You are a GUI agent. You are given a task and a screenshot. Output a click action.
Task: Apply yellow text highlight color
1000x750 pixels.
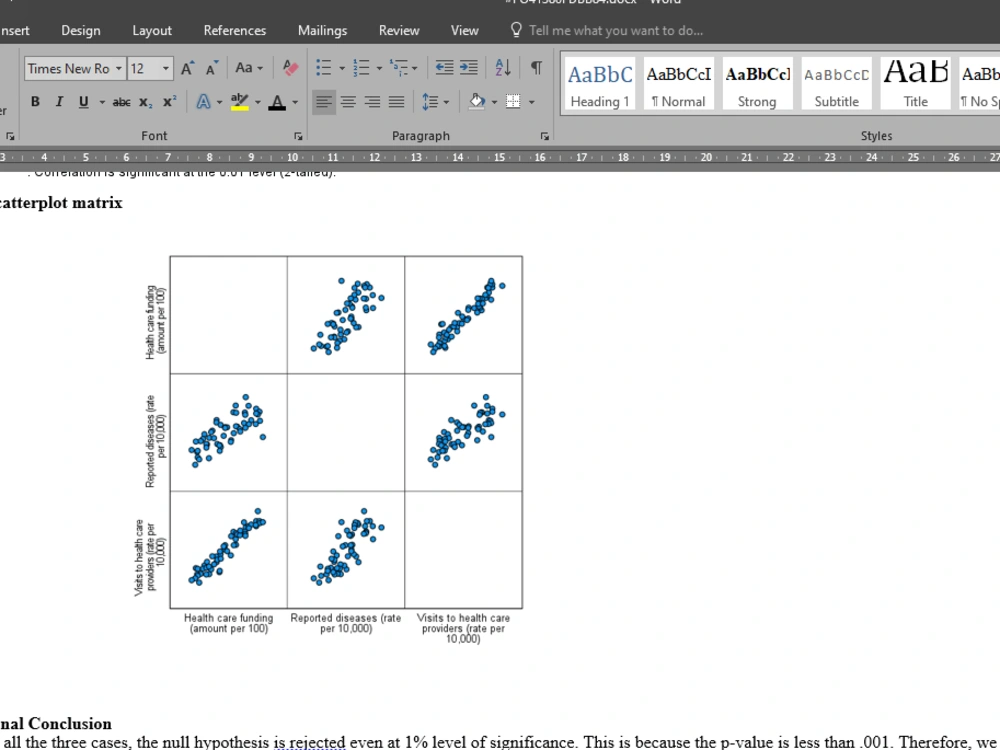pyautogui.click(x=240, y=101)
